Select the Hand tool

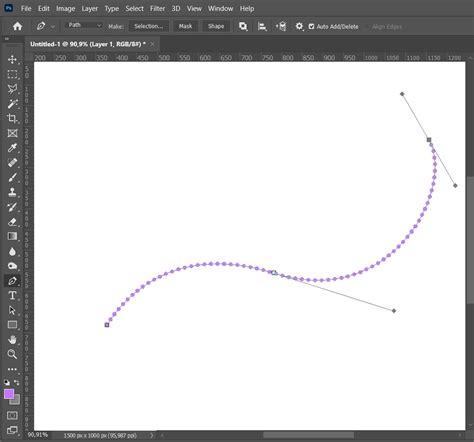point(12,340)
